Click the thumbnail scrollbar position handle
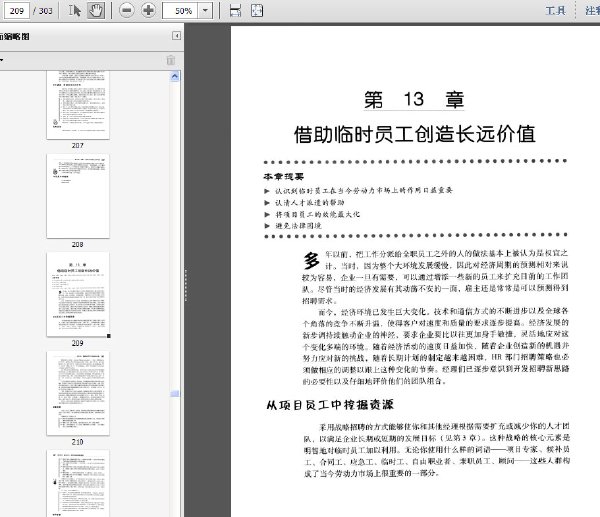The image size is (600, 517). tap(174, 393)
